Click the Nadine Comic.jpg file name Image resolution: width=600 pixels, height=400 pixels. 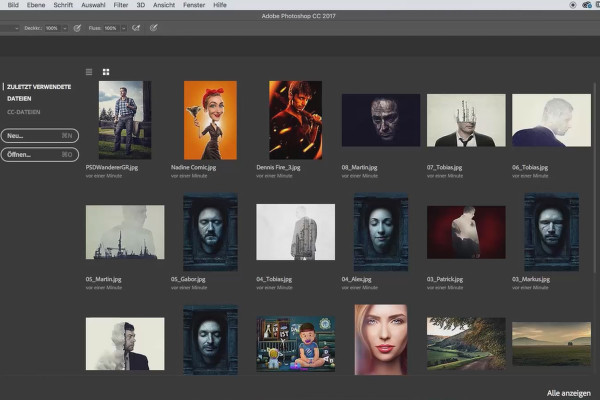pos(194,167)
